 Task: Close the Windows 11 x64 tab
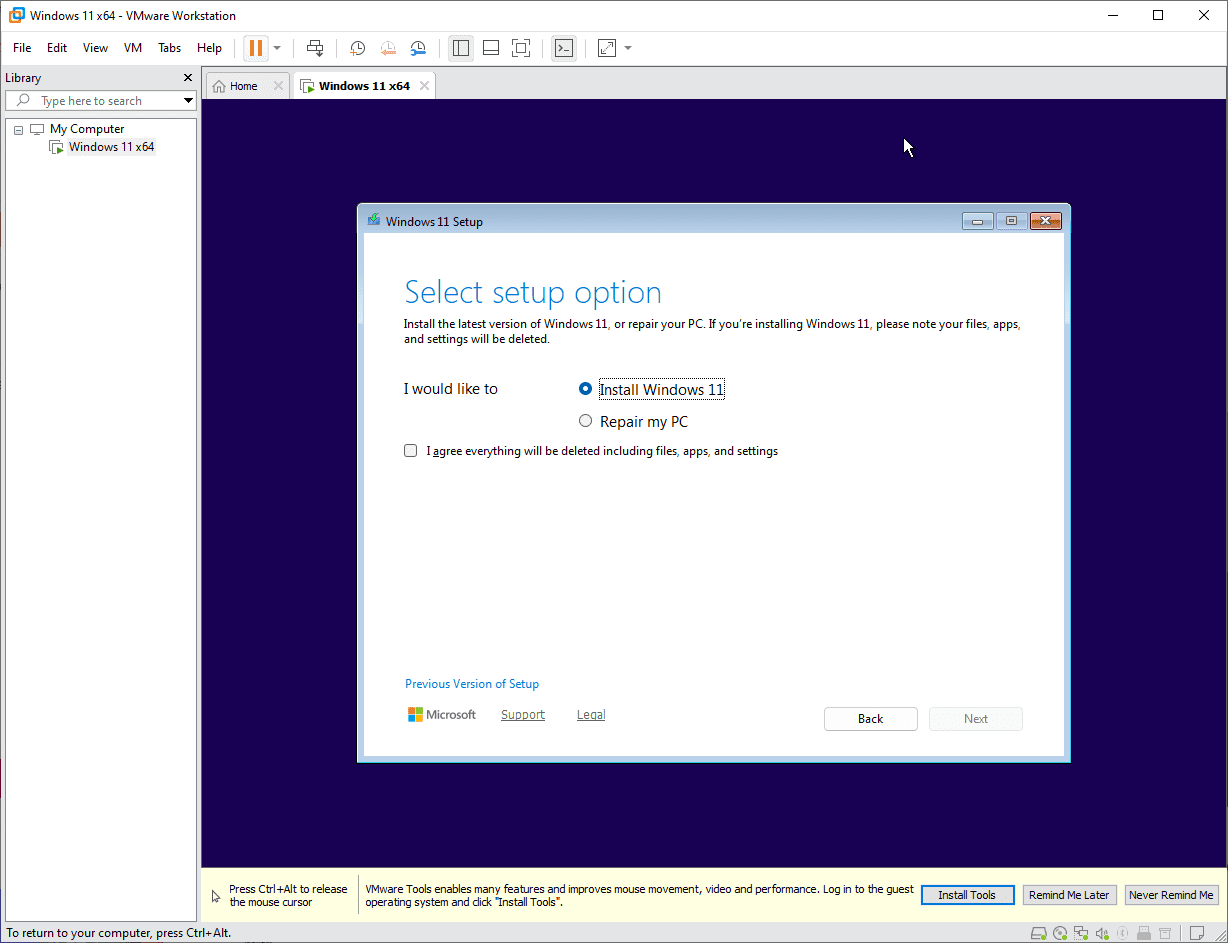click(x=424, y=86)
